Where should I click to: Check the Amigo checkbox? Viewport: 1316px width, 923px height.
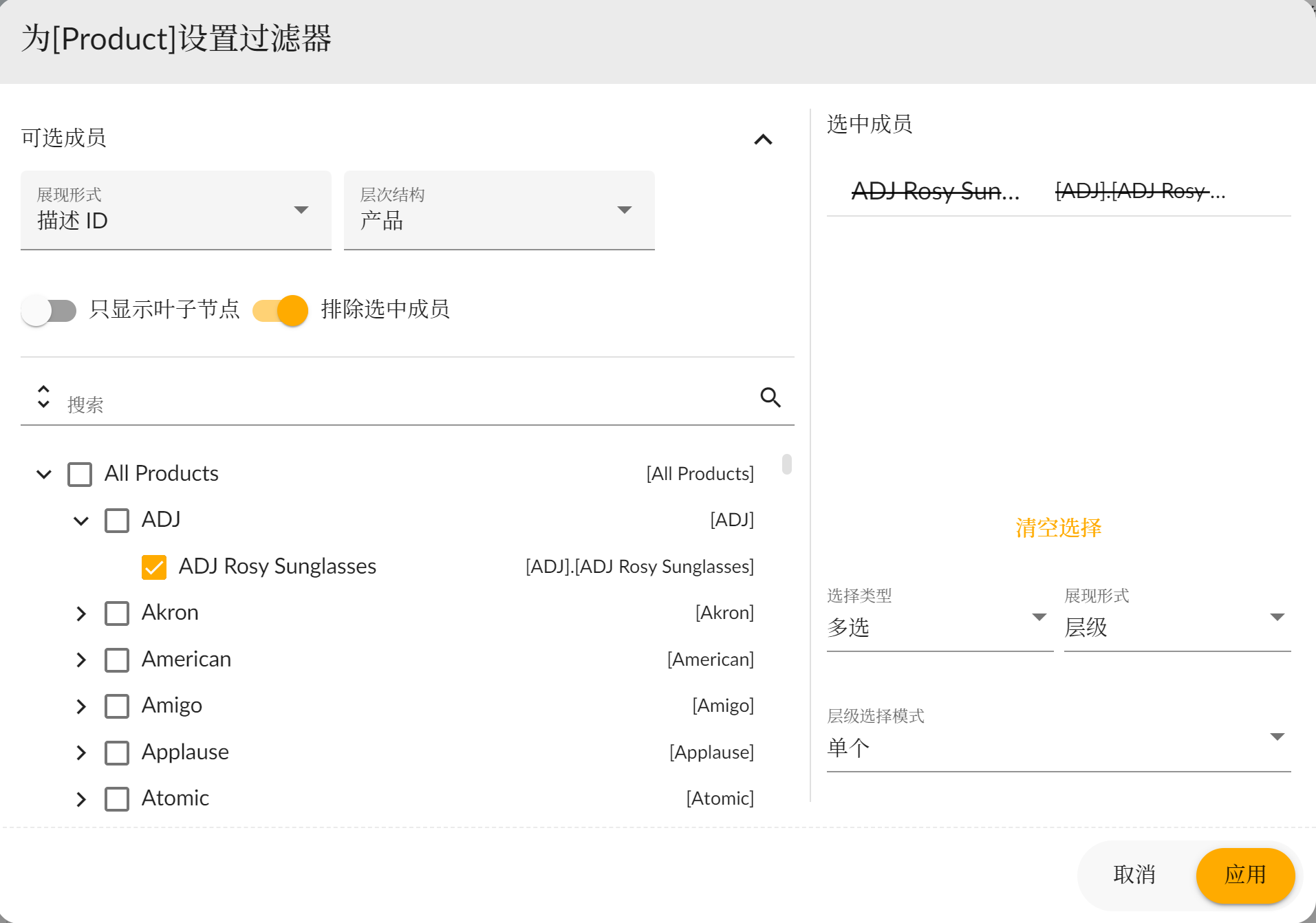117,706
